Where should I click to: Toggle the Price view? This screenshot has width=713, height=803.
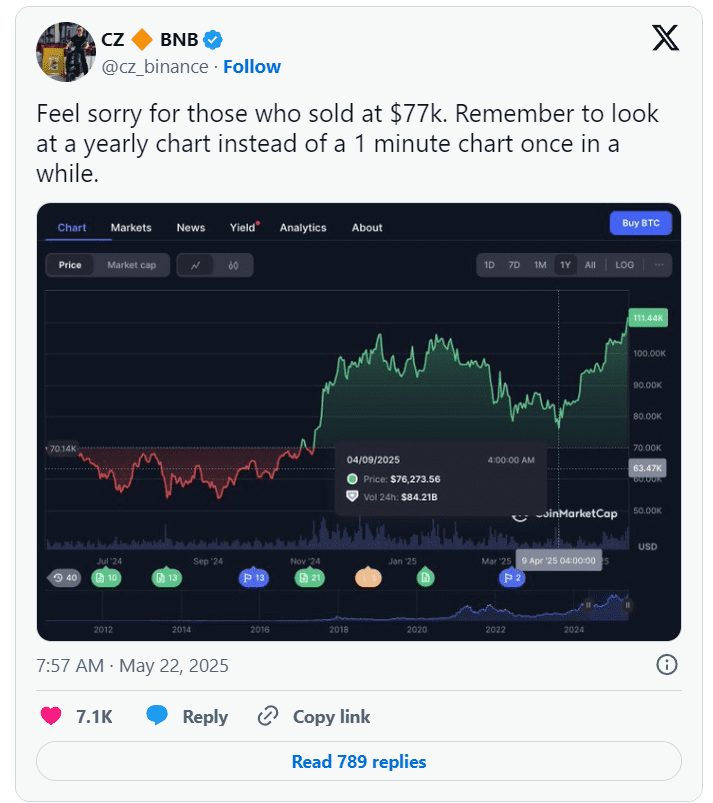(70, 265)
